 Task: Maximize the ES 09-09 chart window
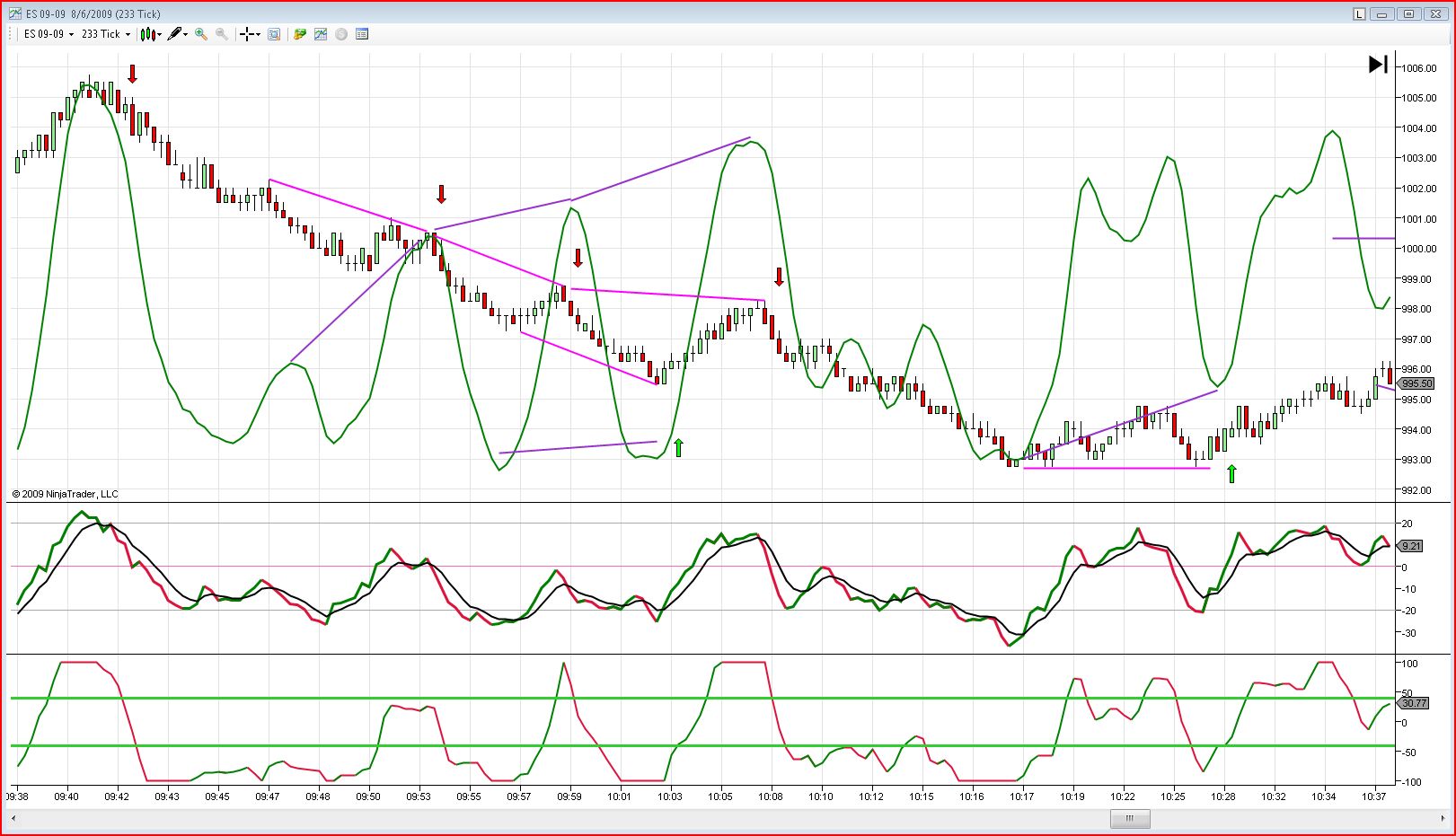(x=1409, y=13)
